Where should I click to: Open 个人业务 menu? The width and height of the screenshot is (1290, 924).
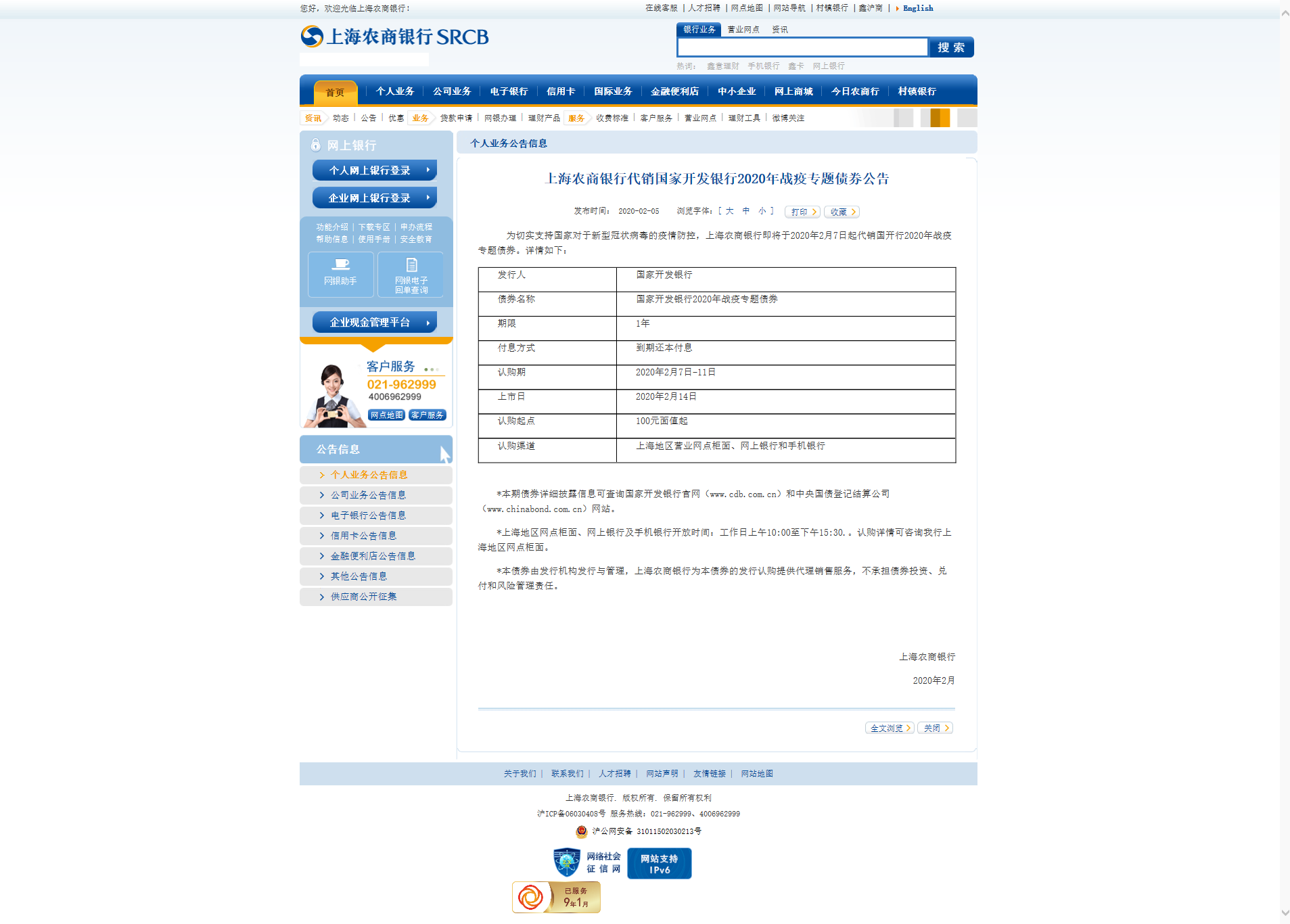point(395,91)
